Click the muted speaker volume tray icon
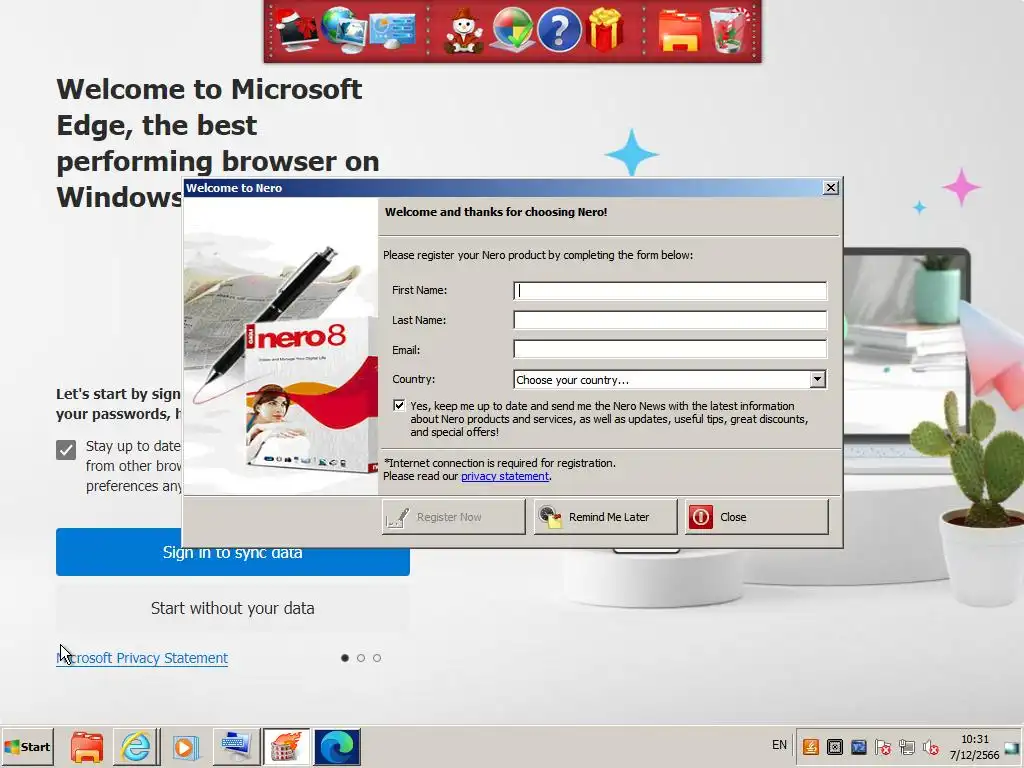Screen dimensions: 1024x768 (x=931, y=746)
